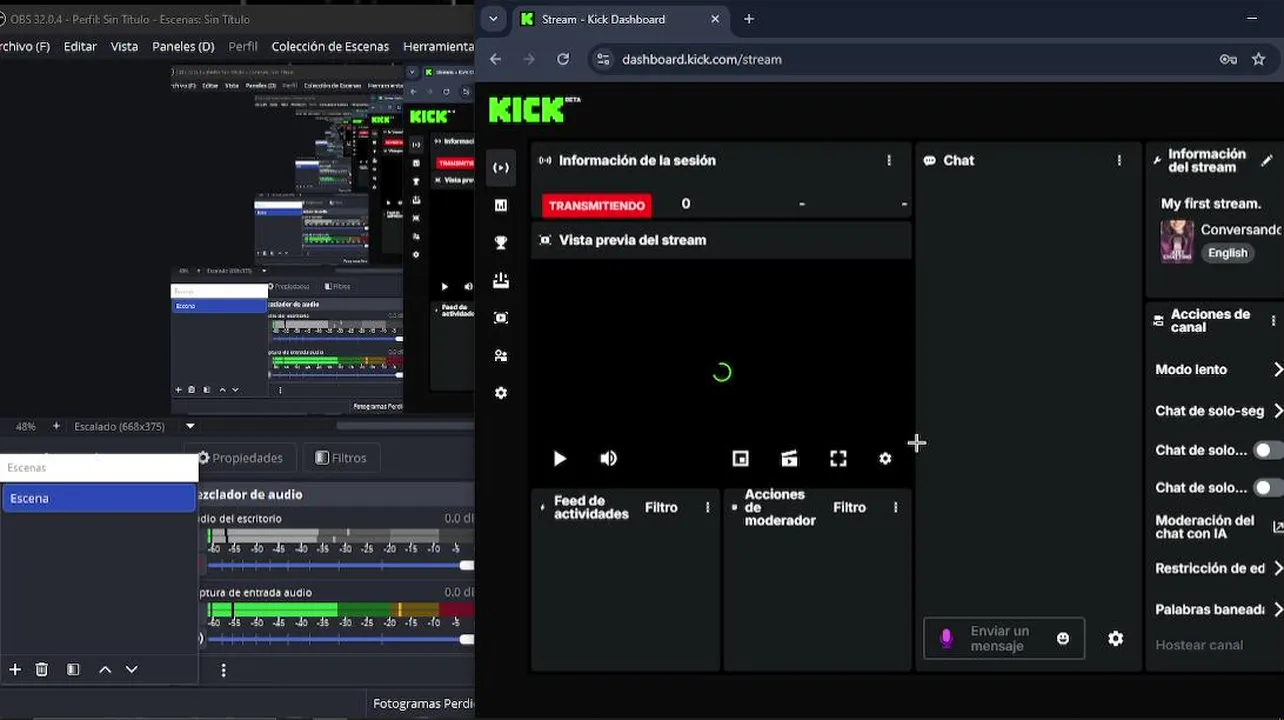Open stream preview player settings gear

tap(885, 458)
